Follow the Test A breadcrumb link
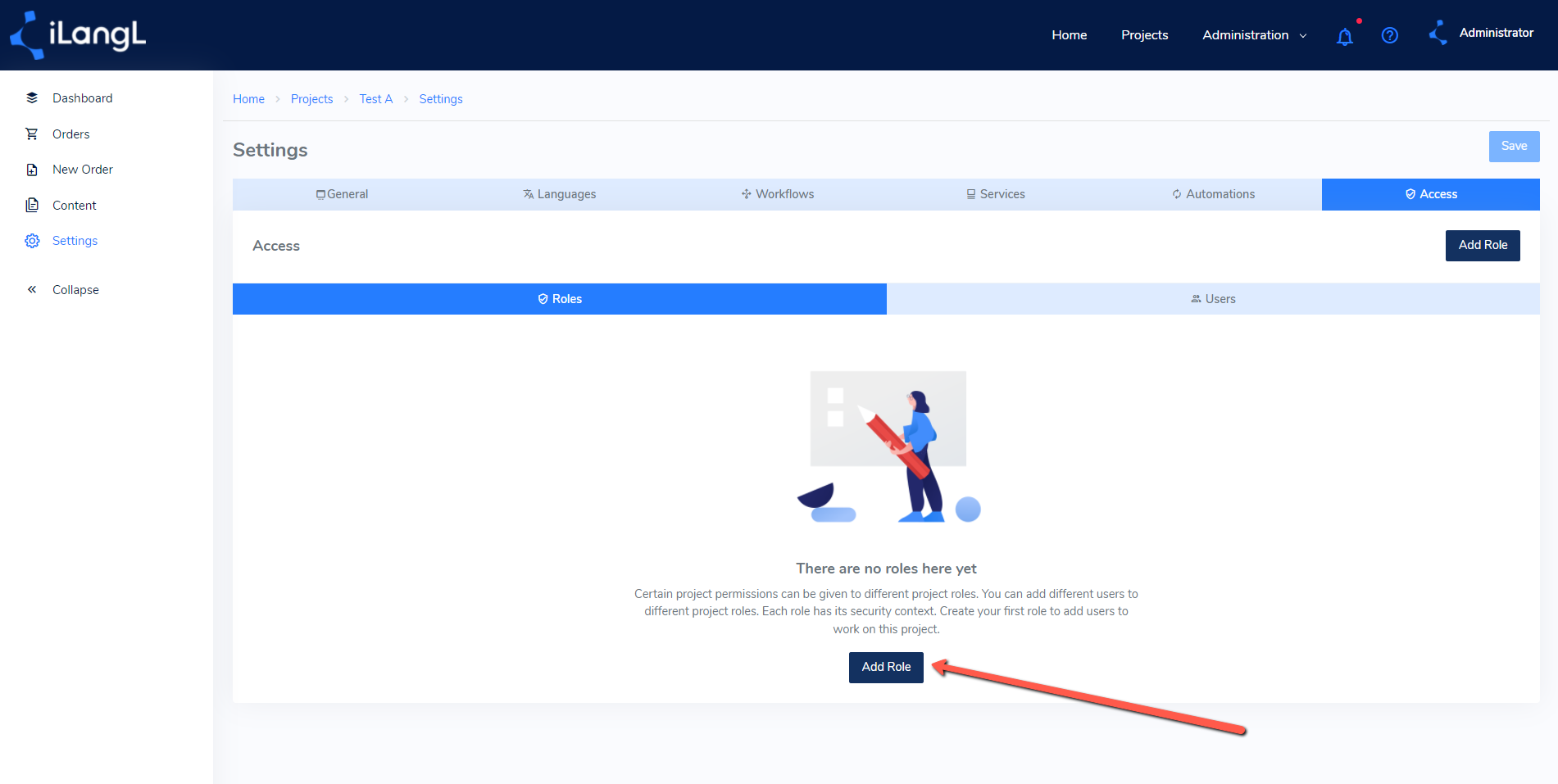The height and width of the screenshot is (784, 1558). [x=375, y=99]
